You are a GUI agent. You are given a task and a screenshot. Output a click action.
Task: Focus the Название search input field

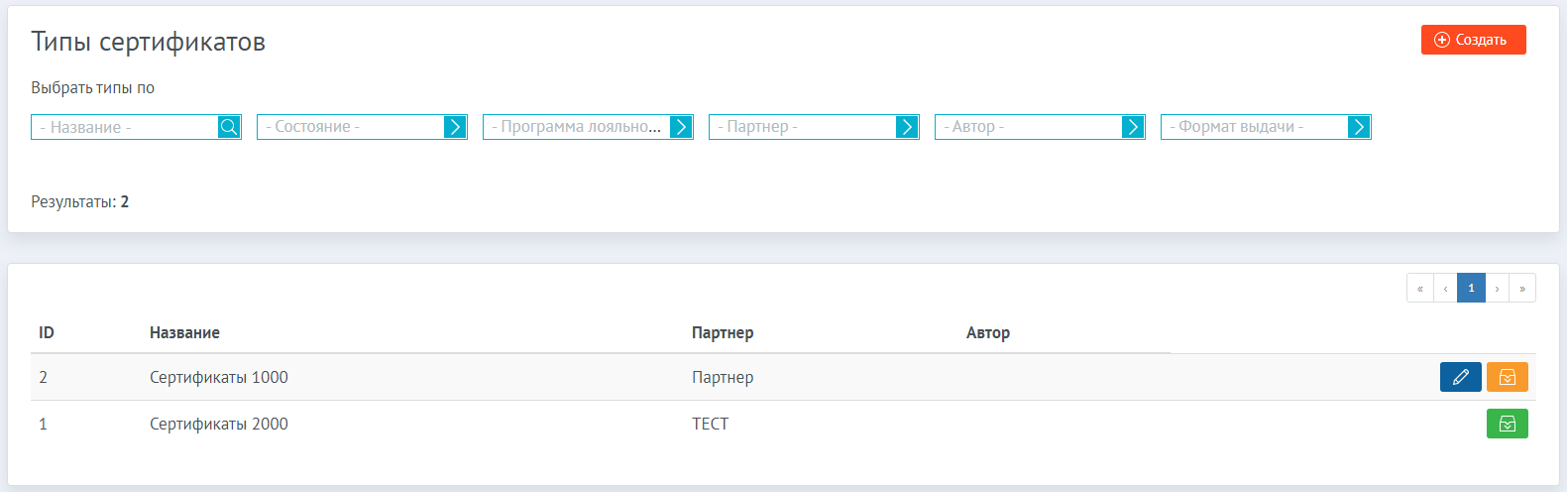pyautogui.click(x=125, y=127)
